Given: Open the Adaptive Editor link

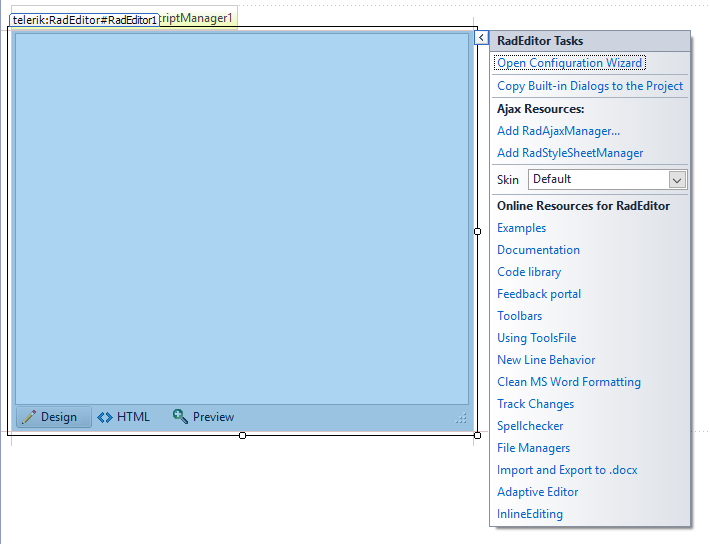Looking at the screenshot, I should pos(537,492).
